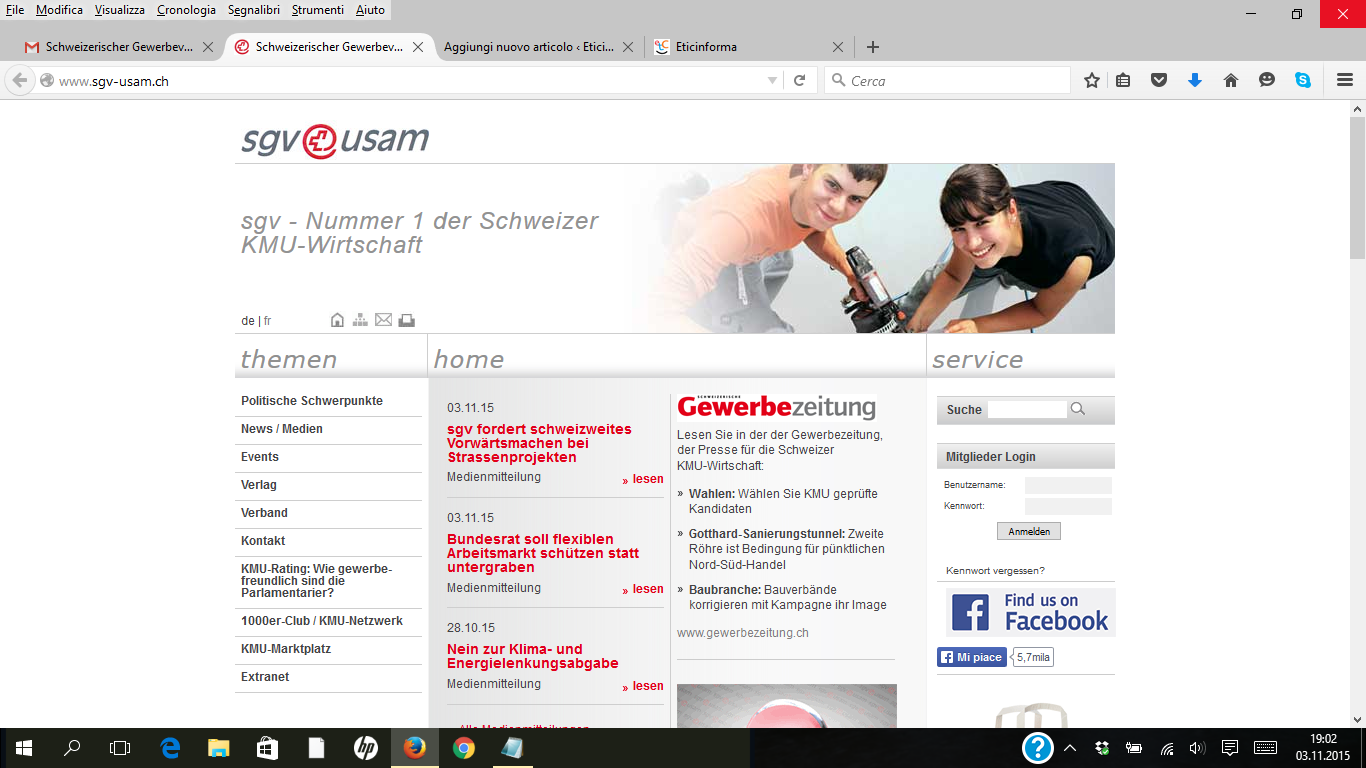Screen dimensions: 1366x768
Task: Open a new tab with the plus button
Action: (x=873, y=47)
